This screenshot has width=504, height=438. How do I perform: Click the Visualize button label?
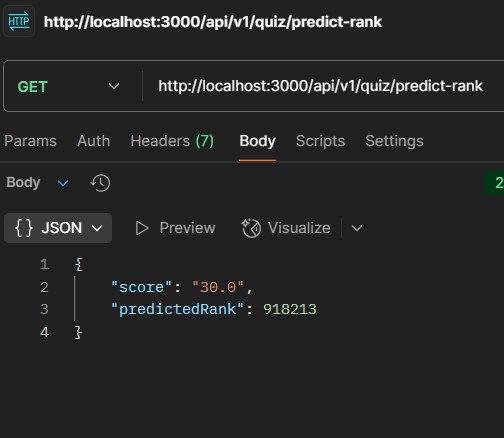(299, 228)
